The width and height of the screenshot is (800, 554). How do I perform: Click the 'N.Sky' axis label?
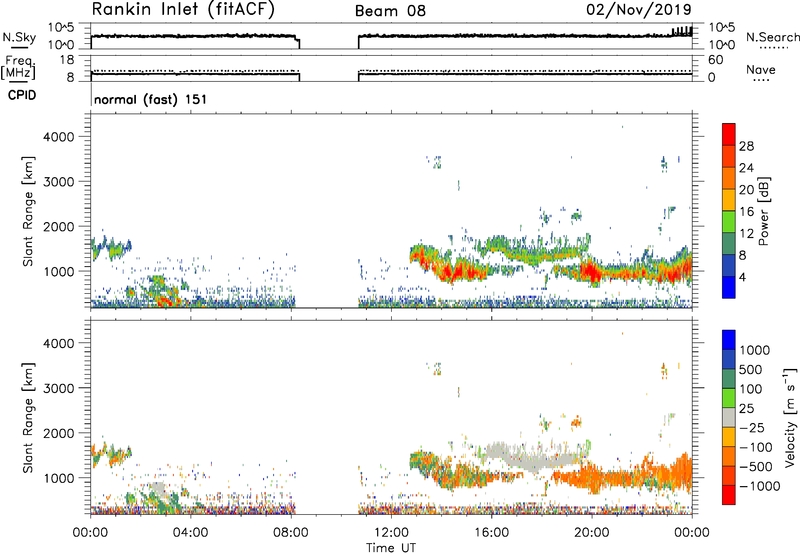pos(19,37)
